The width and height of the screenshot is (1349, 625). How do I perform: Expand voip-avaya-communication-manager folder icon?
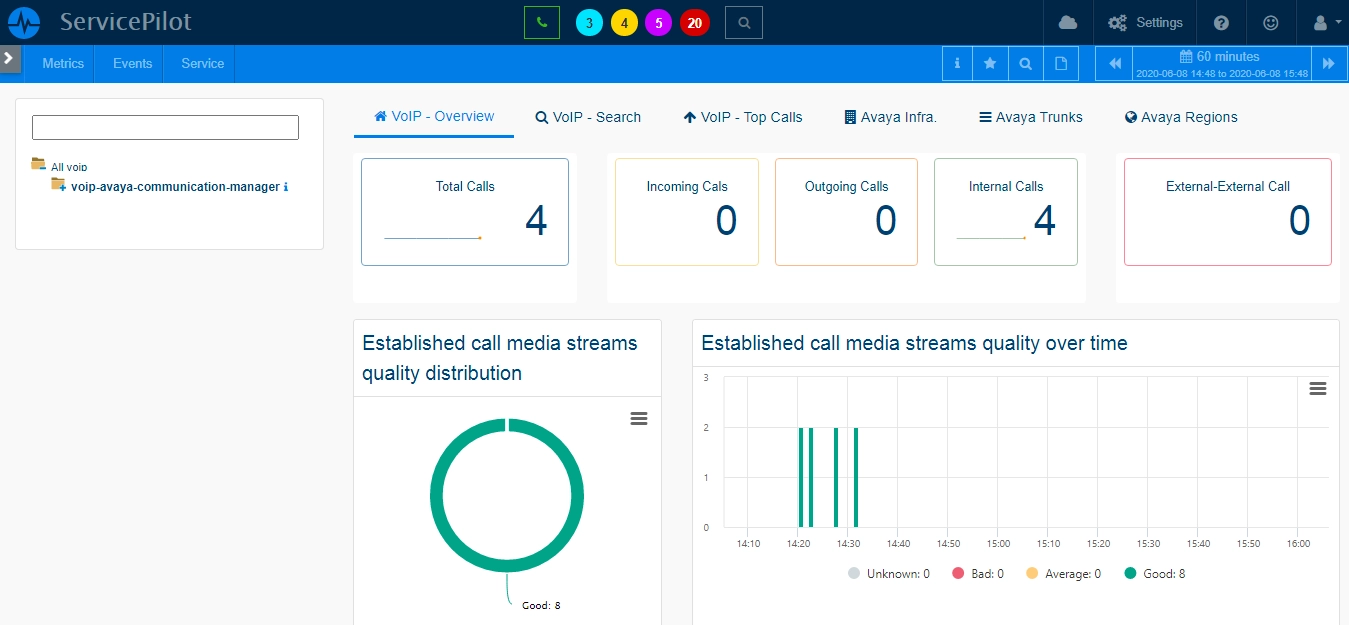coord(59,184)
